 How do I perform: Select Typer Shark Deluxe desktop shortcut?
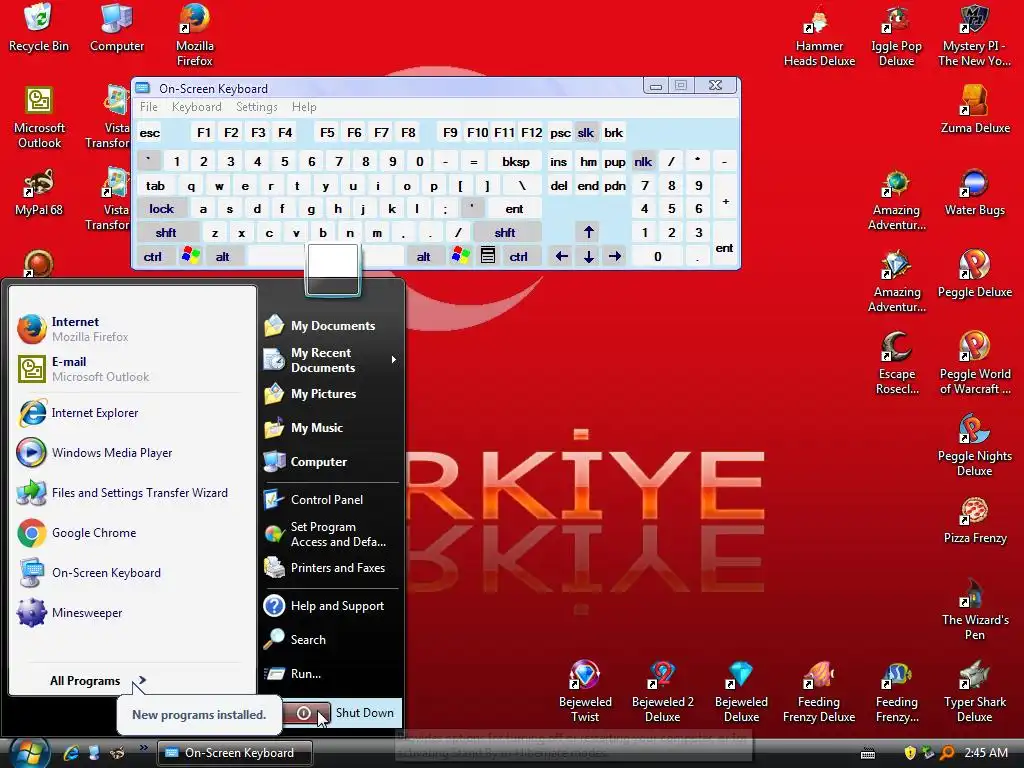[x=974, y=691]
